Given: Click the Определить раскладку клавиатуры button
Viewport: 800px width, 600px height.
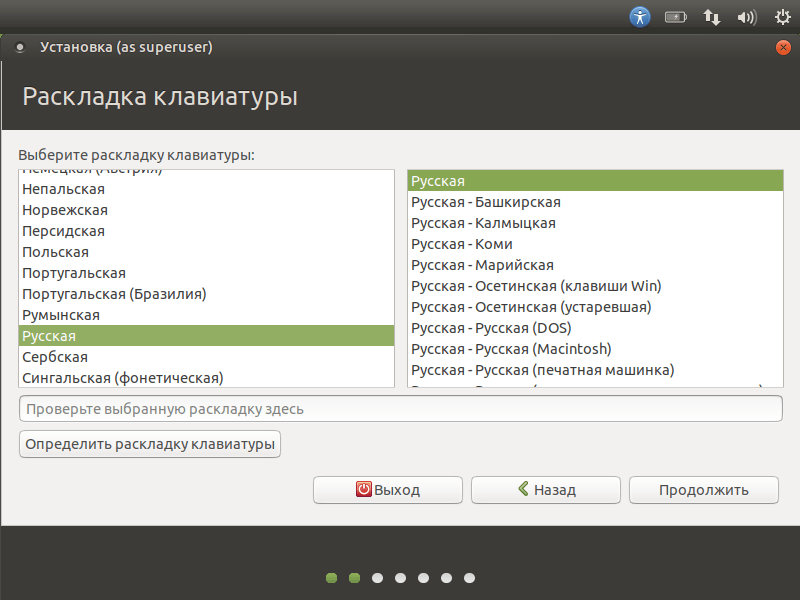Looking at the screenshot, I should pyautogui.click(x=149, y=444).
